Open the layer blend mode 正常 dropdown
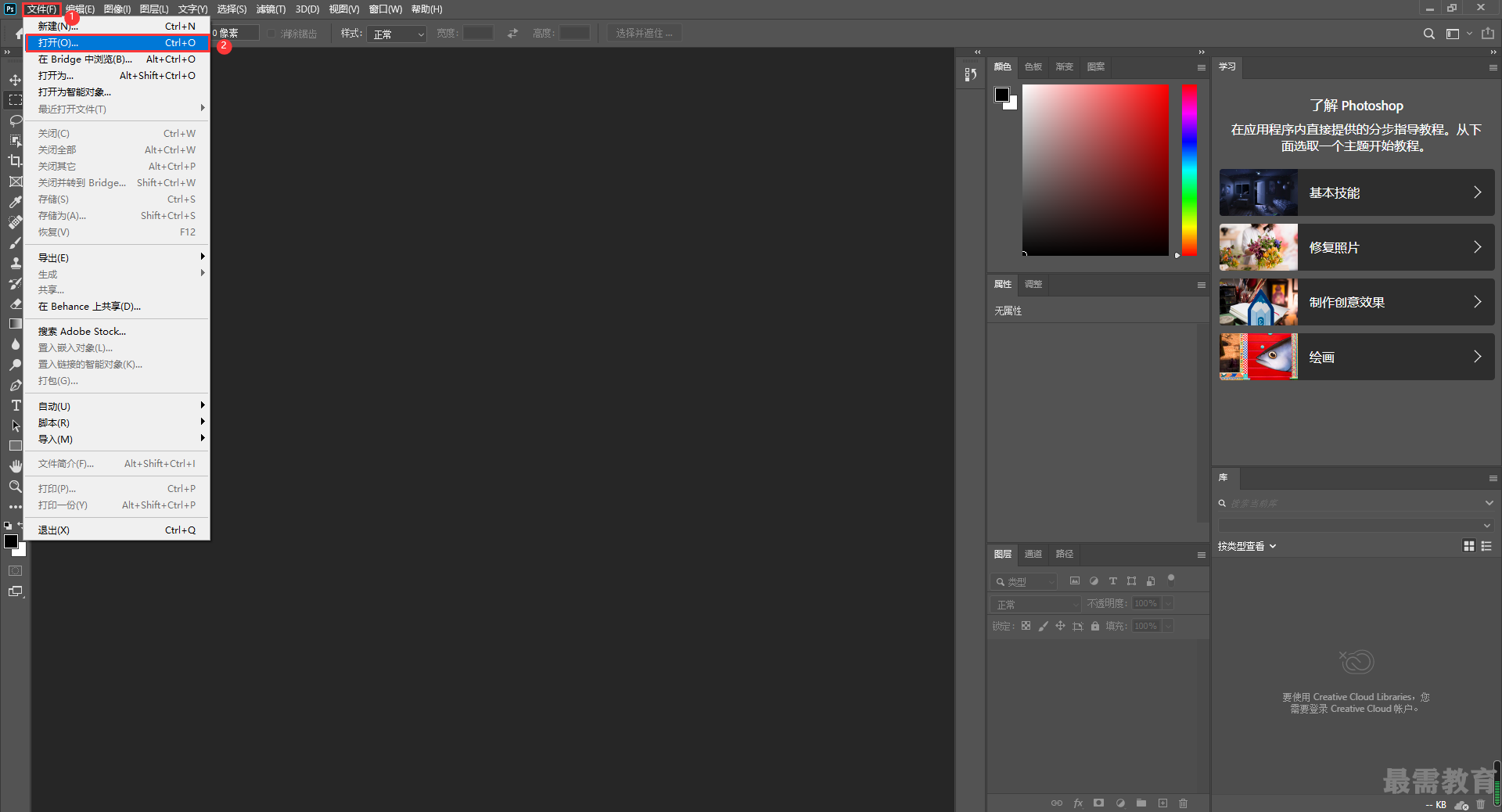 click(x=1036, y=605)
